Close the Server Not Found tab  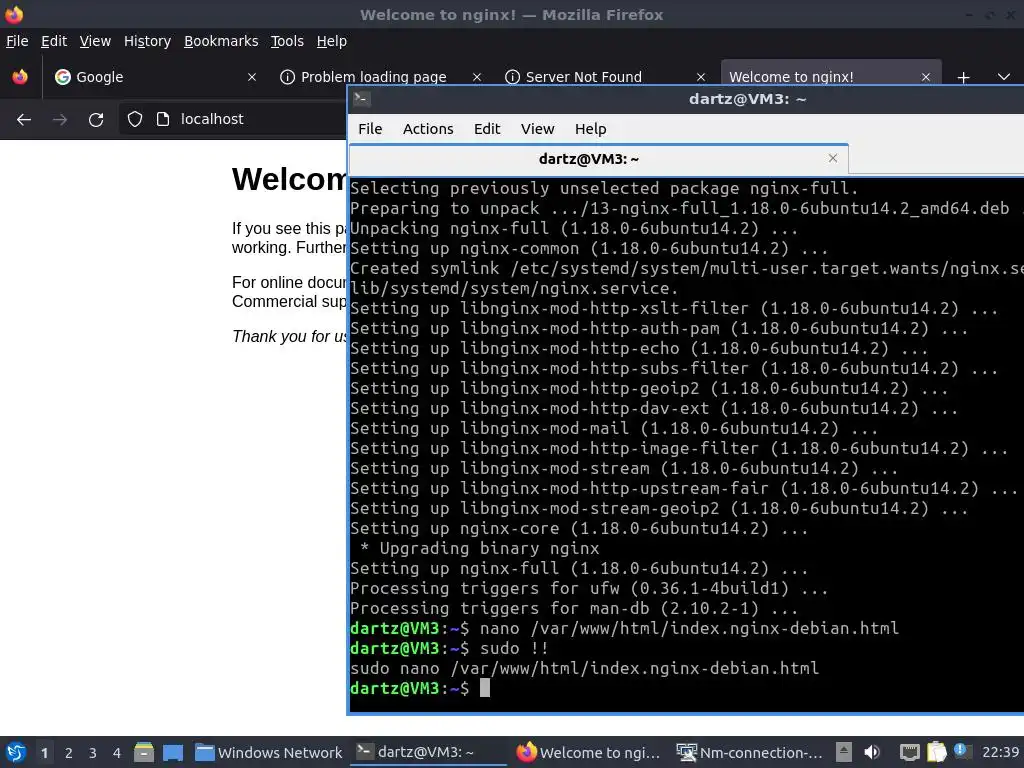click(x=701, y=77)
